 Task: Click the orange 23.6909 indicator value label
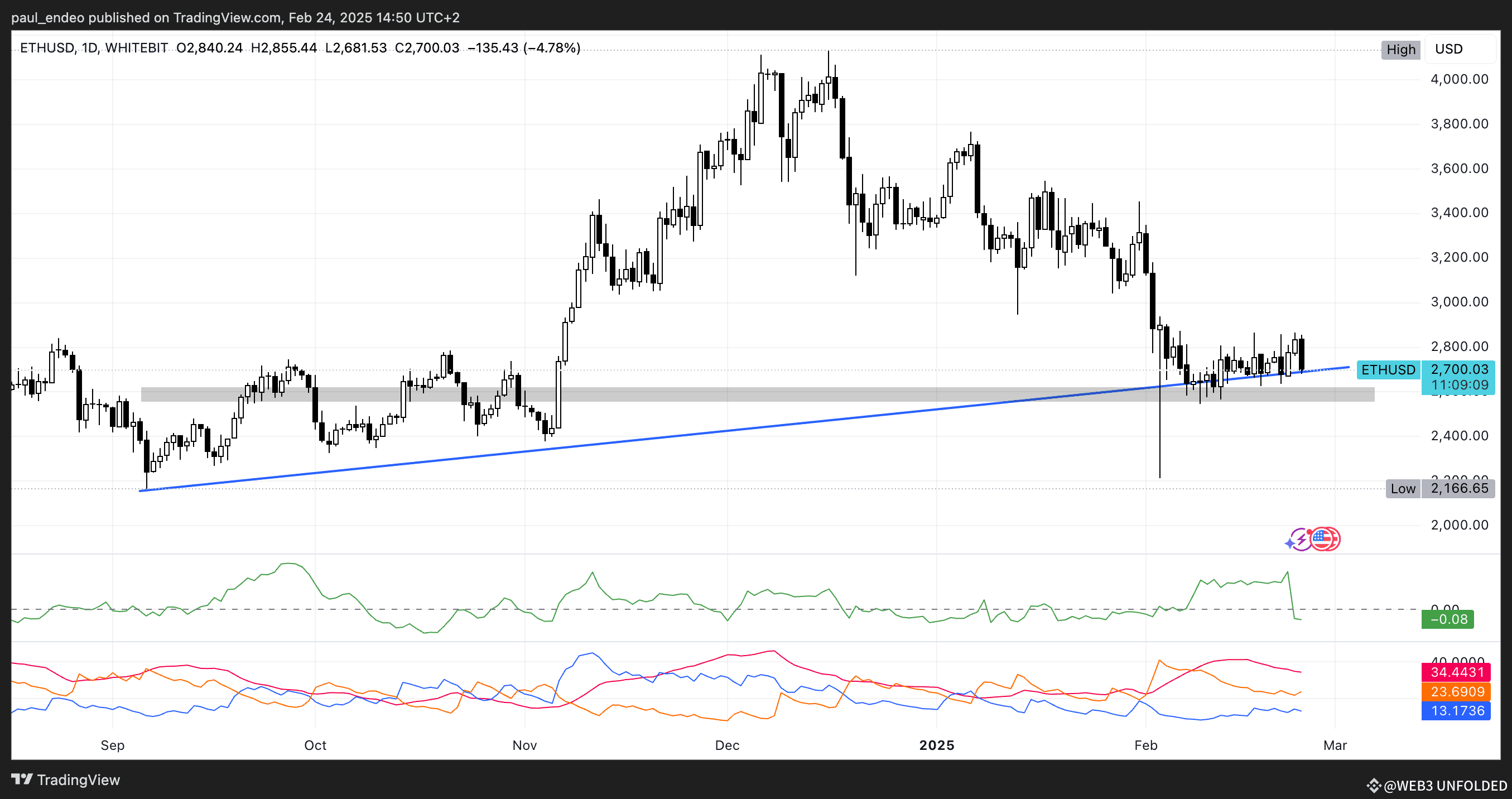click(x=1456, y=691)
